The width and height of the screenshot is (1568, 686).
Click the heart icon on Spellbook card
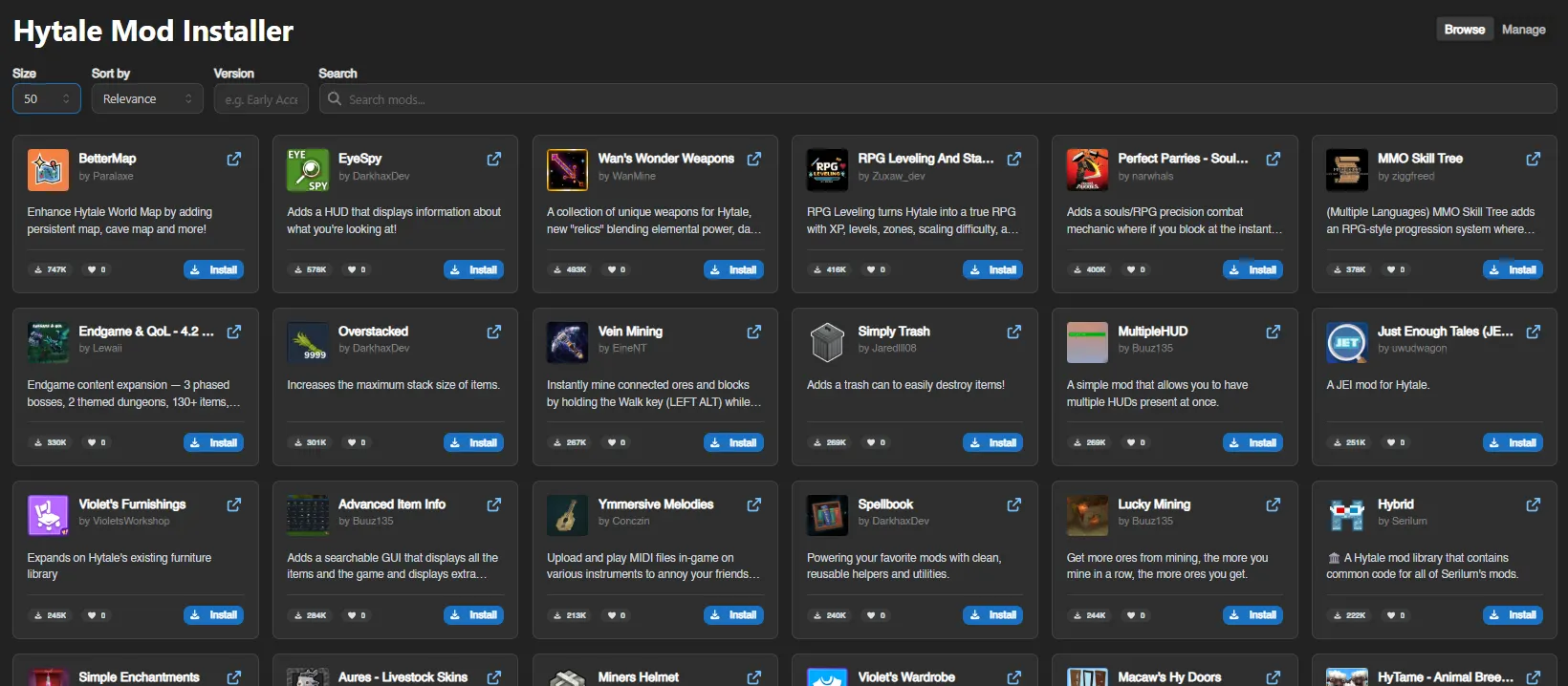(x=871, y=616)
